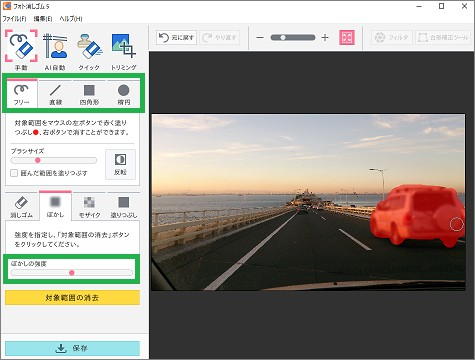Click the 反転 invert selection button

point(120,164)
